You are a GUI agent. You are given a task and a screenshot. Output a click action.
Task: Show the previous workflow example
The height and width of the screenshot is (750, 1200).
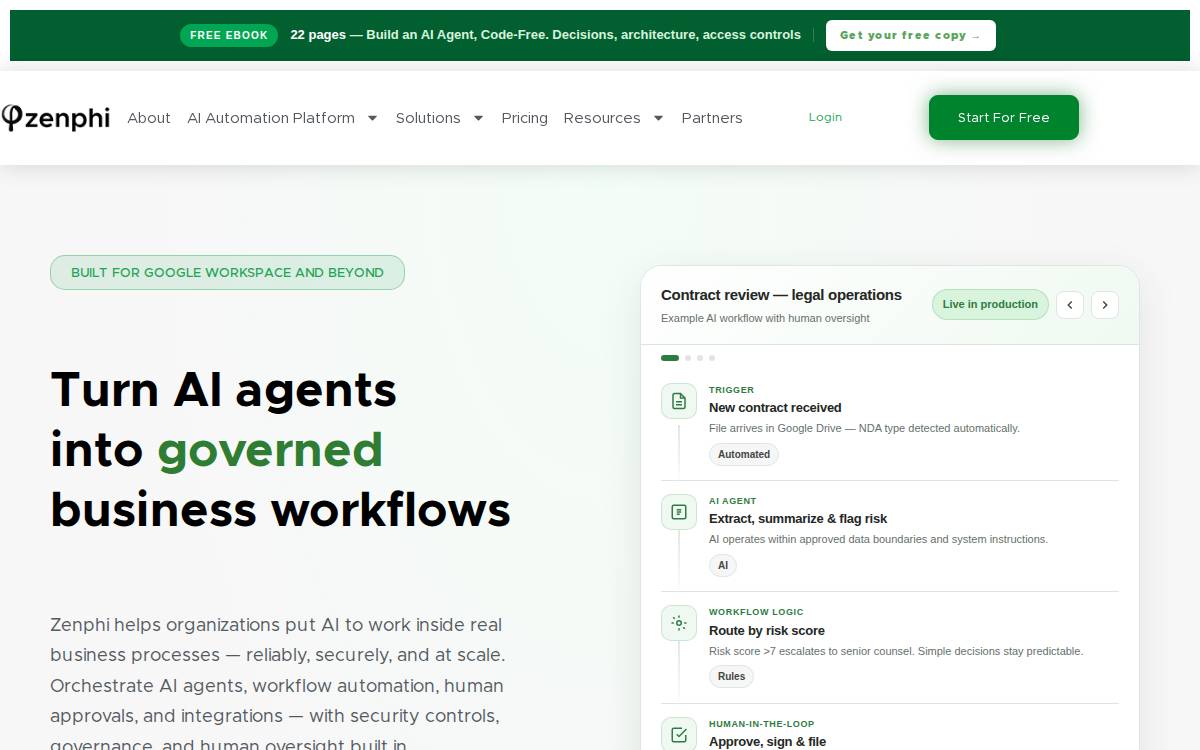pyautogui.click(x=1070, y=305)
